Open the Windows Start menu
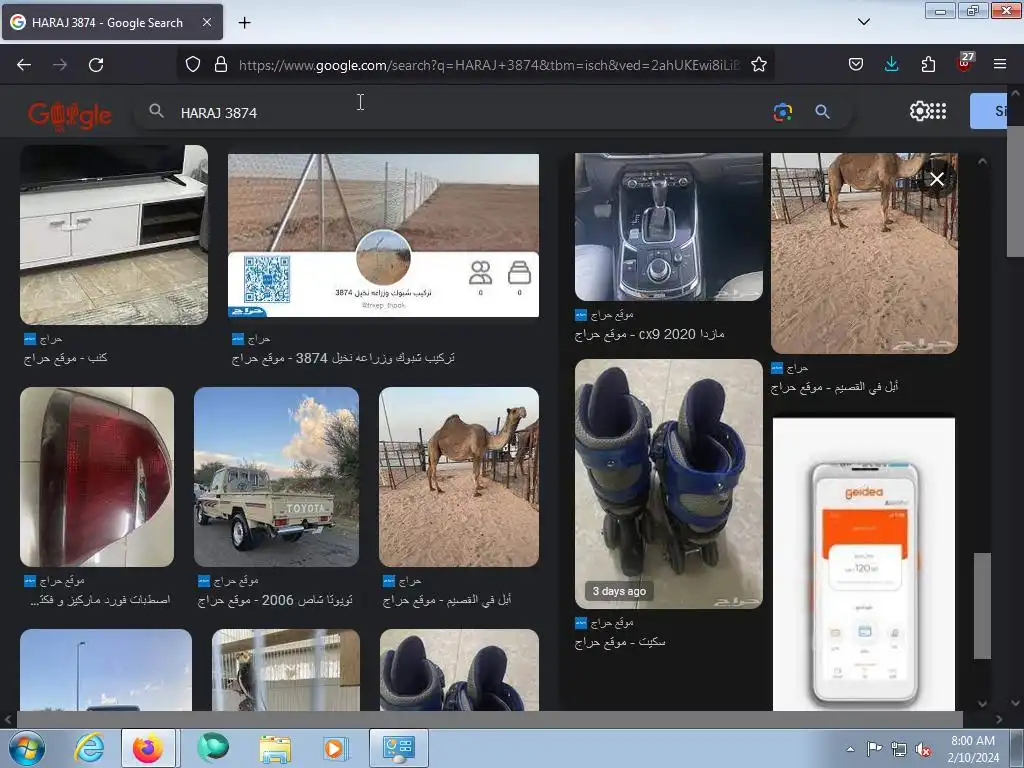1024x768 pixels. (x=26, y=748)
